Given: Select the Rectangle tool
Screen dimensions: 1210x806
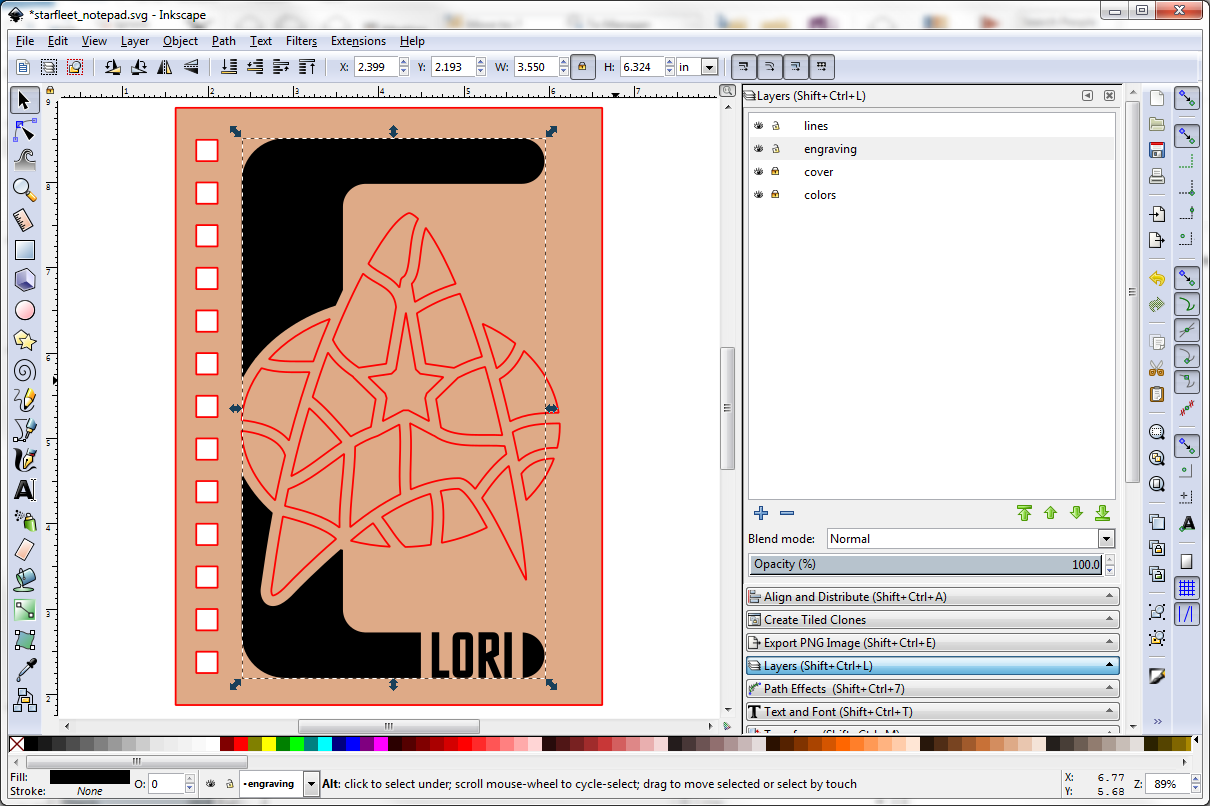Looking at the screenshot, I should click(x=25, y=250).
